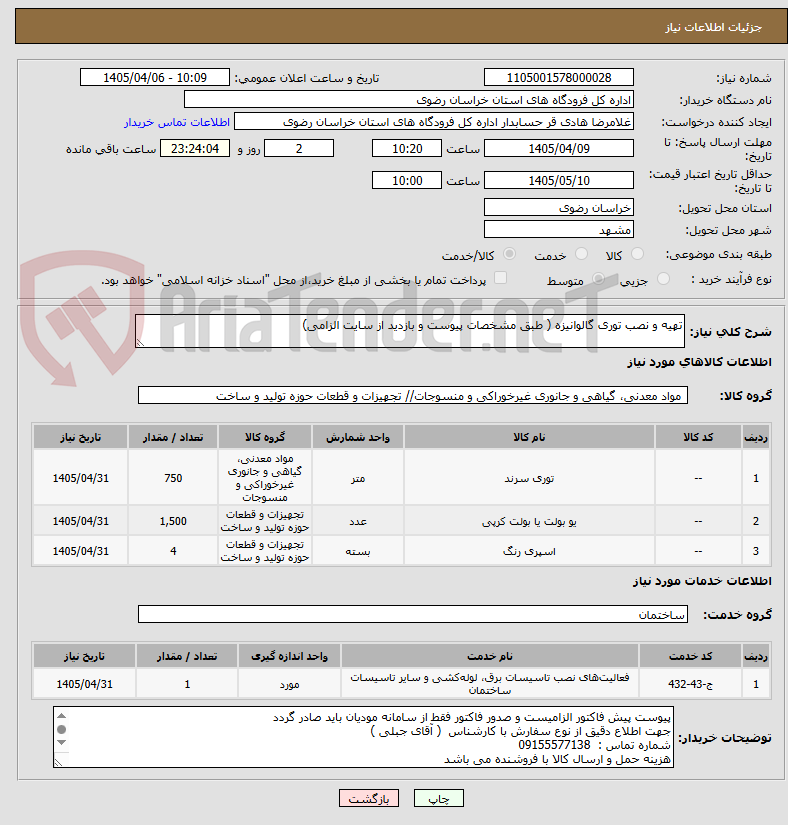
Task: Click the deadline time field 10:20
Action: coord(407,148)
